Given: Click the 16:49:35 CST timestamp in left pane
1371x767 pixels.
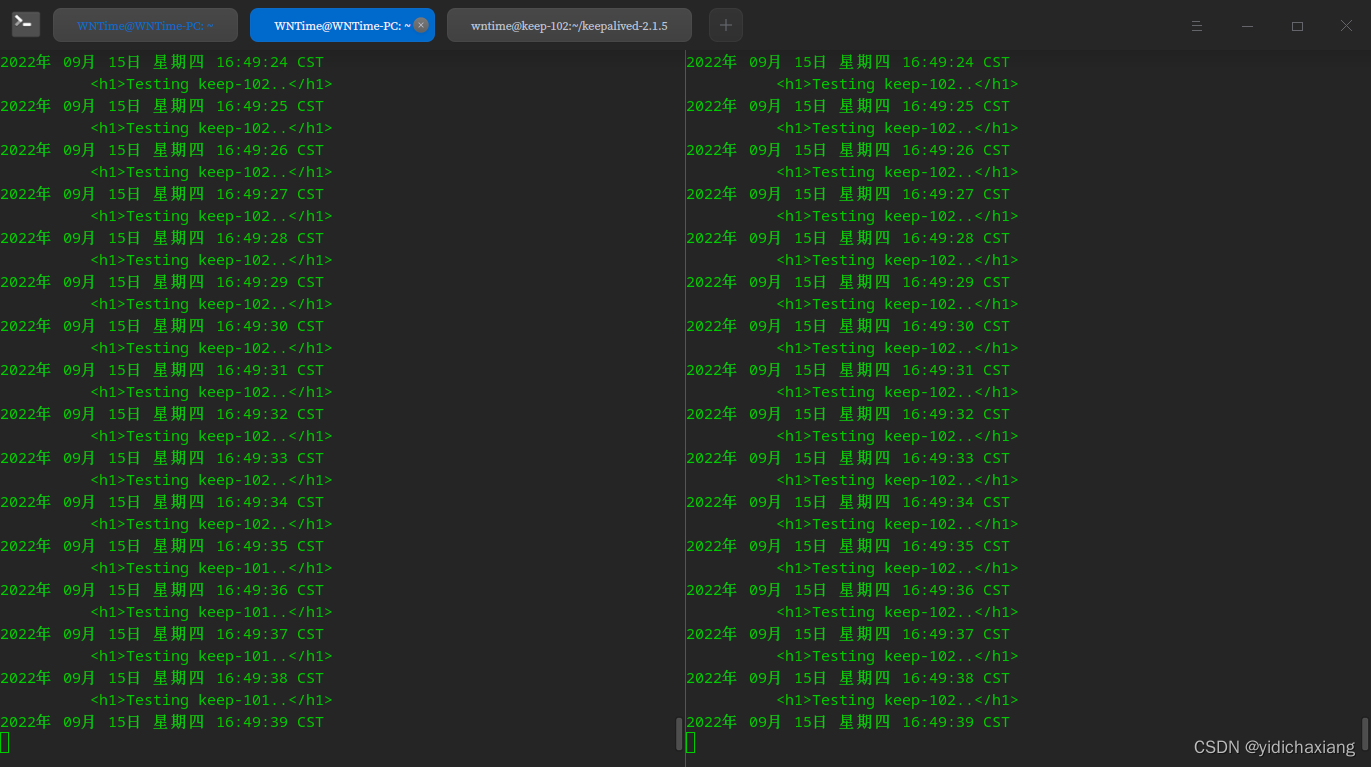Looking at the screenshot, I should (x=270, y=546).
